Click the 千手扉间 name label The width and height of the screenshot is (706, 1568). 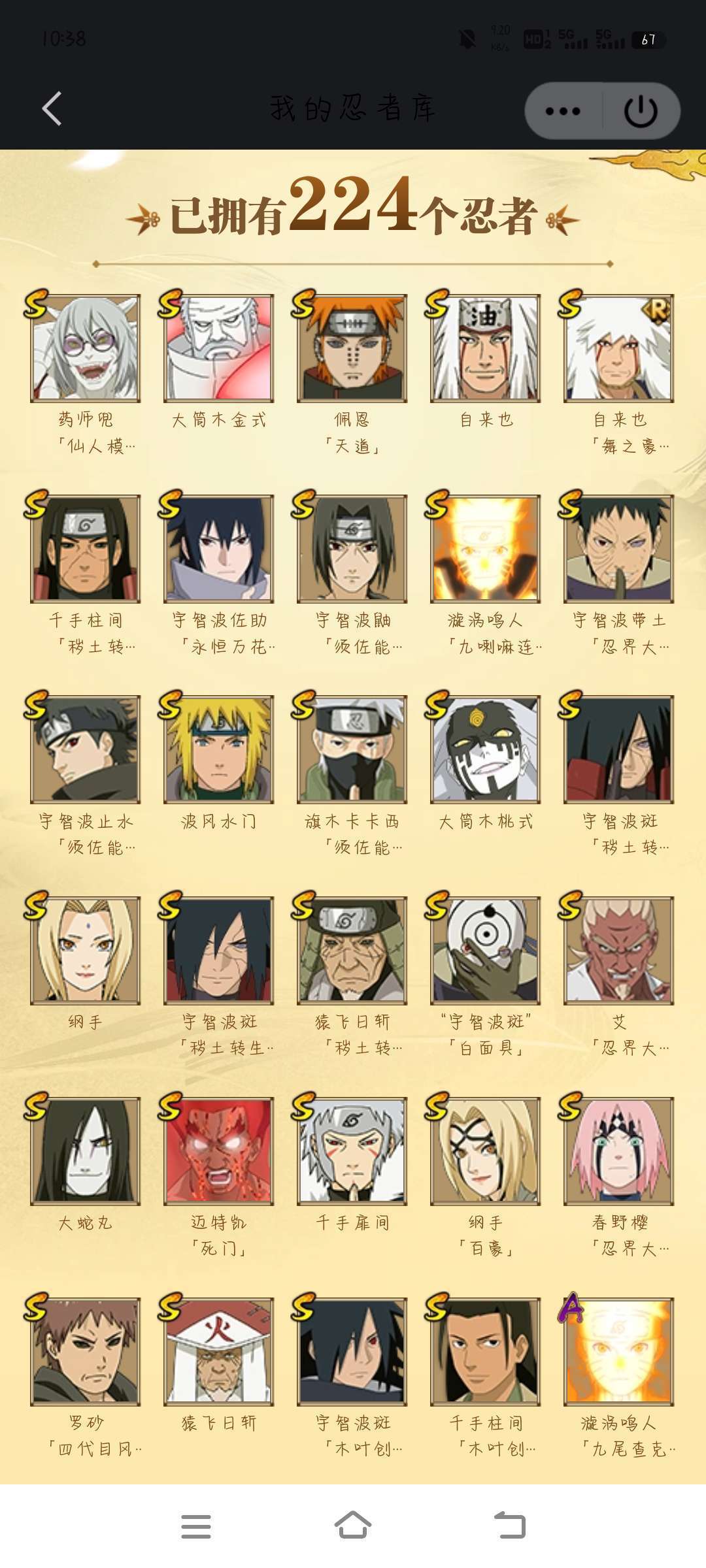[353, 1222]
